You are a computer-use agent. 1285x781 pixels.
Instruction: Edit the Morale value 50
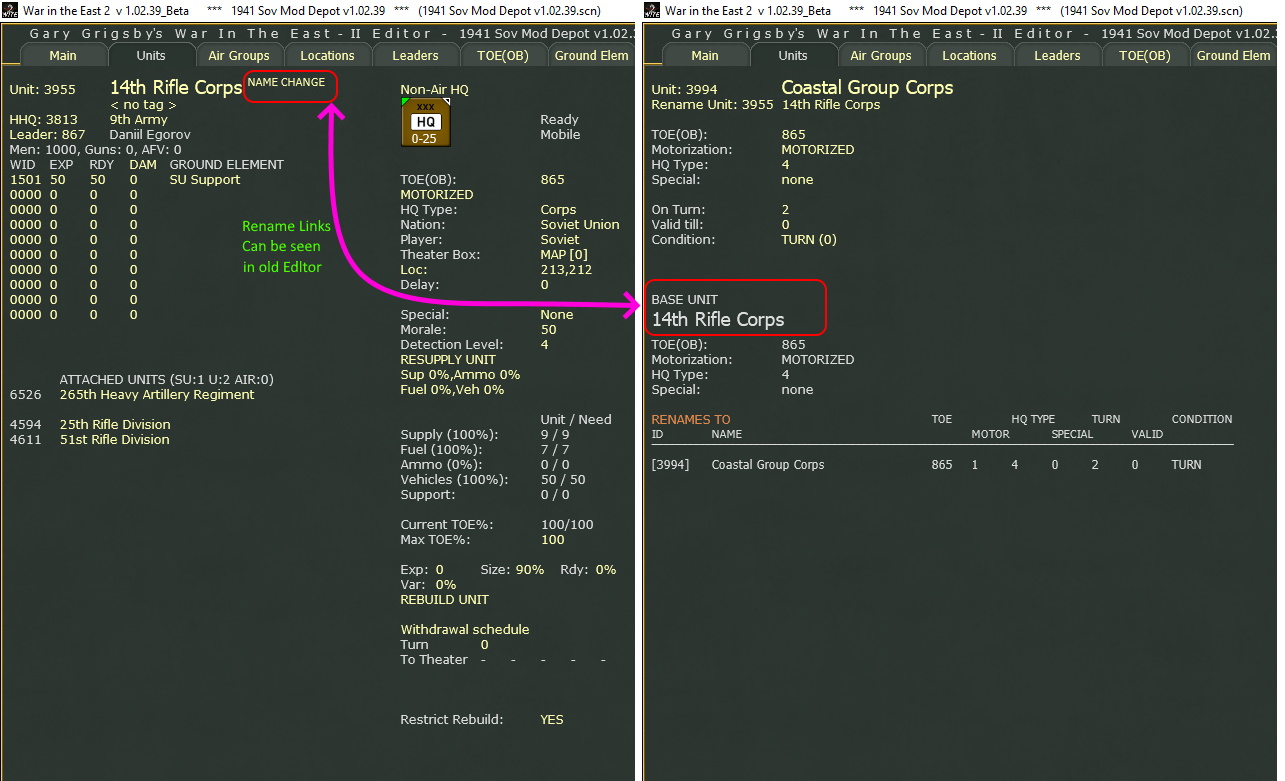point(549,330)
